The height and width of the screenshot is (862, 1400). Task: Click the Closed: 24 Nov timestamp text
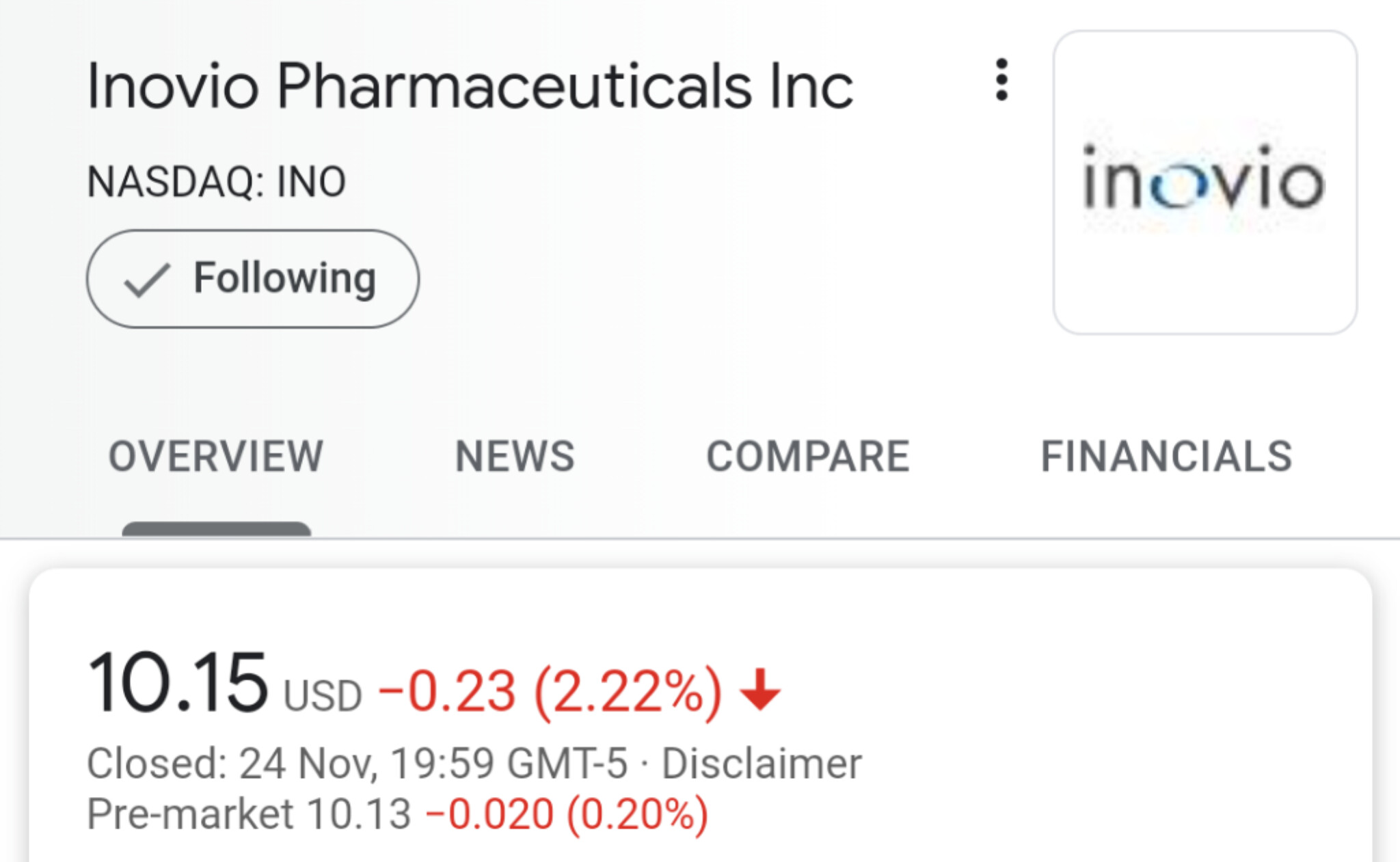pyautogui.click(x=357, y=764)
